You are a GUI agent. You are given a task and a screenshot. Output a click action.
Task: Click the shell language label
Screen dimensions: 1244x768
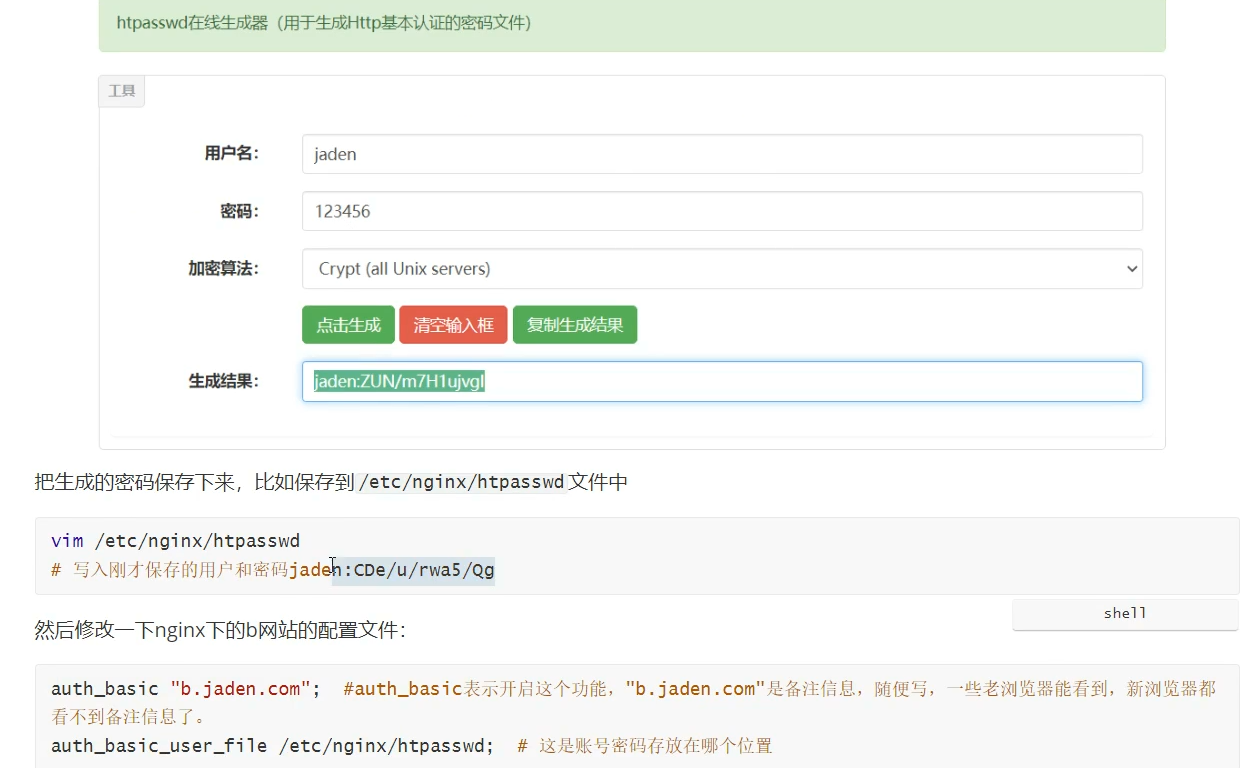(1124, 613)
